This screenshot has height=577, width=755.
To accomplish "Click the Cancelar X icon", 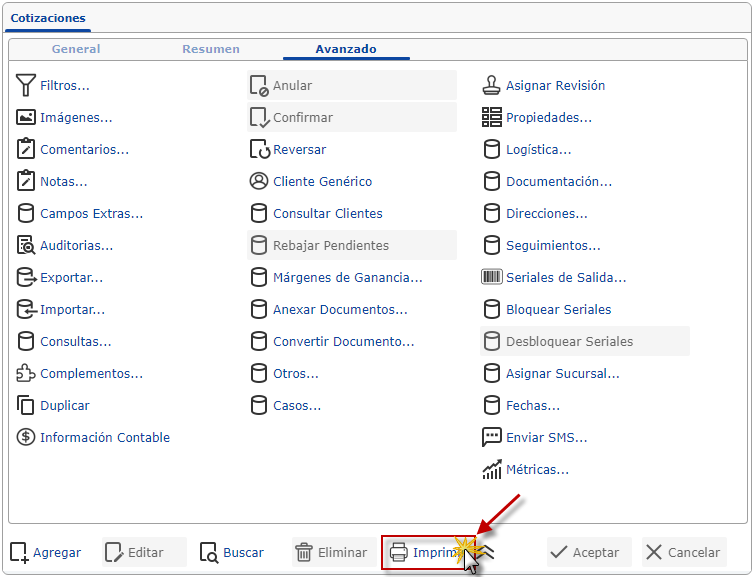I will 653,552.
